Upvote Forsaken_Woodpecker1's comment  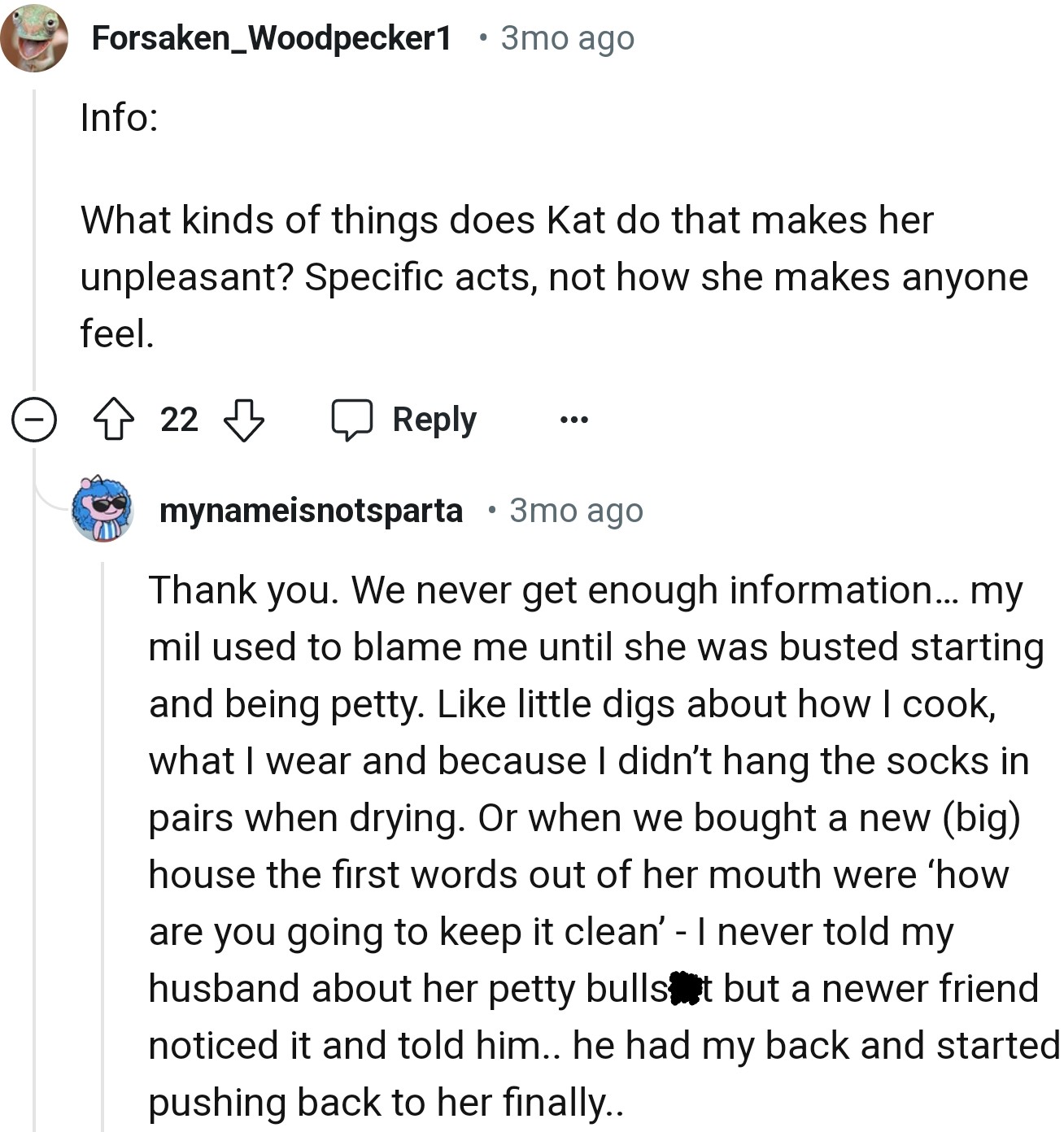click(114, 420)
